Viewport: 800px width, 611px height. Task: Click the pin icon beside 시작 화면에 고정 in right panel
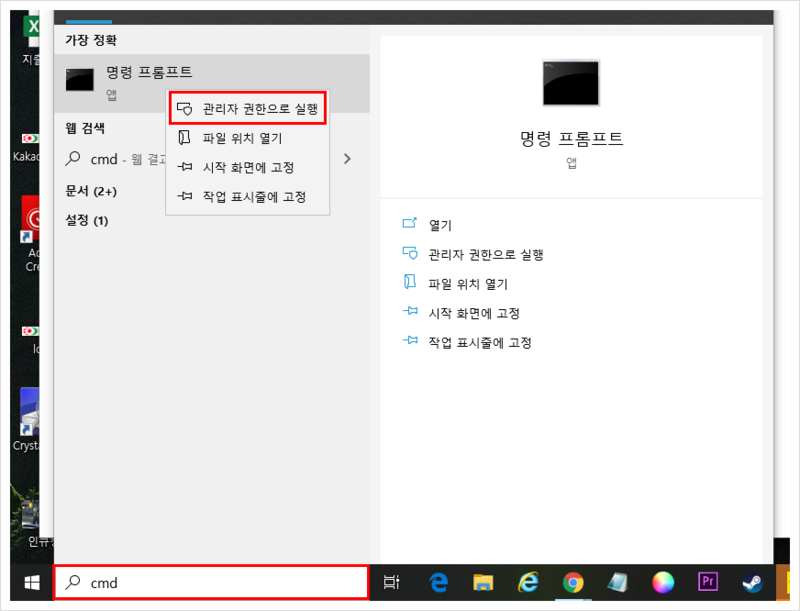pyautogui.click(x=410, y=311)
